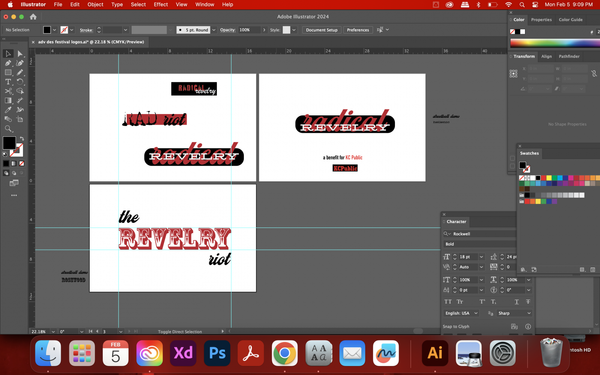600x375 pixels.
Task: Toggle the Small Caps button in Character panel
Action: coord(460,302)
